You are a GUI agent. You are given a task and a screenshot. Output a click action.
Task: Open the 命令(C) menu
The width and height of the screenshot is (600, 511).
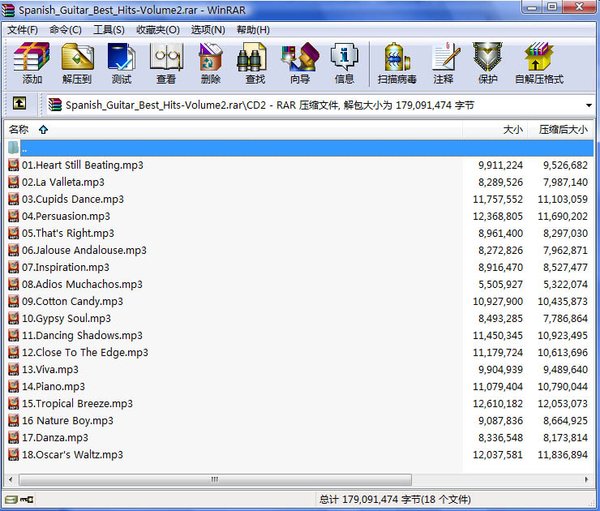(x=65, y=29)
